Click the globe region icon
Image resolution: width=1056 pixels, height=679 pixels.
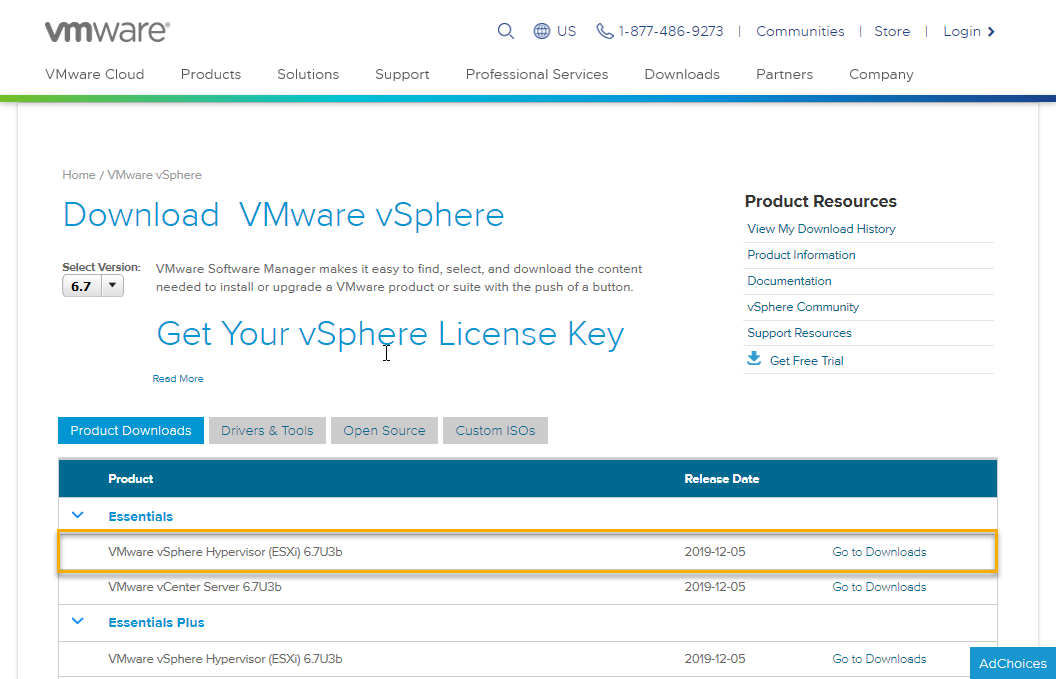click(541, 31)
